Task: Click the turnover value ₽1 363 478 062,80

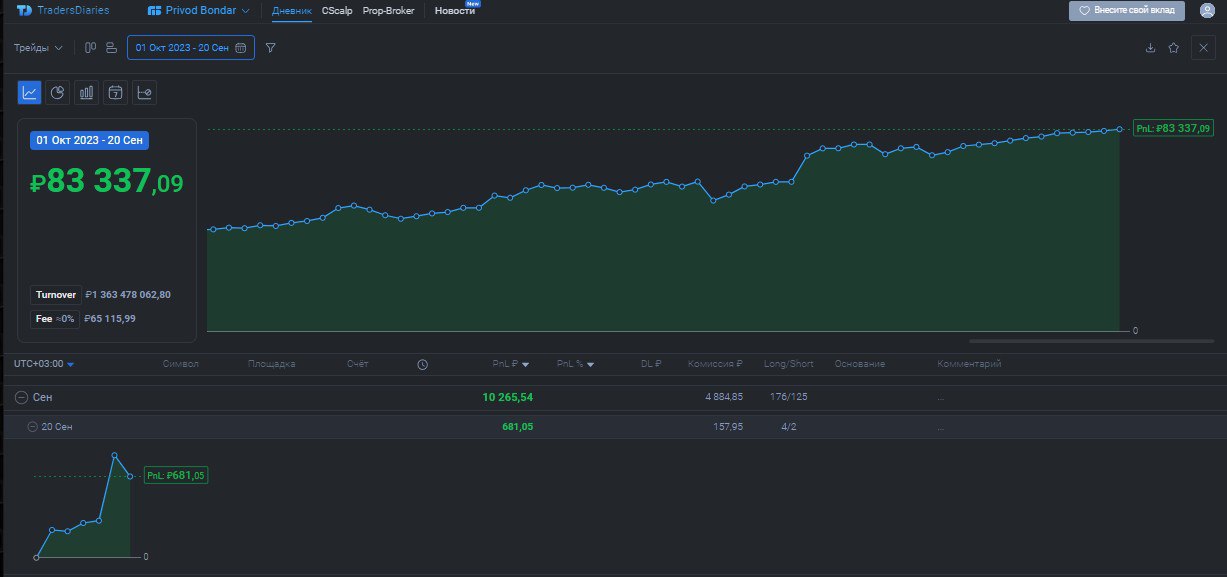Action: click(x=129, y=295)
